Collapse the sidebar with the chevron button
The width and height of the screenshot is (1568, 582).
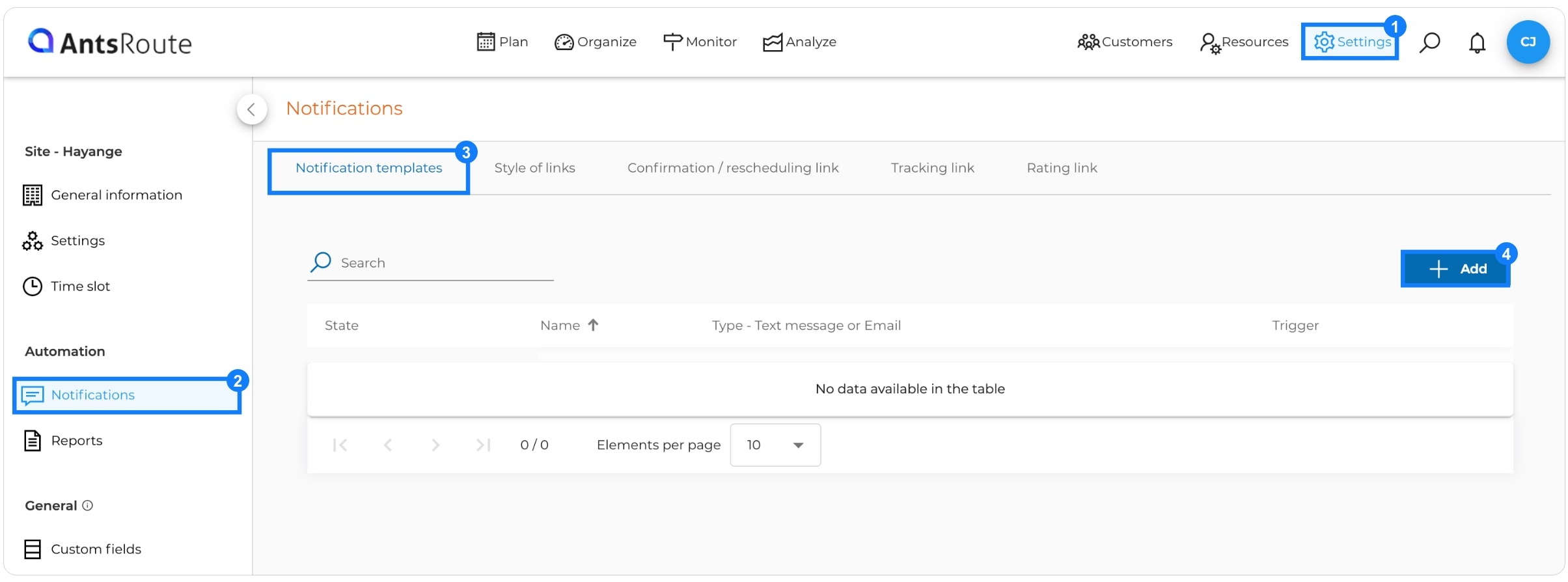click(x=252, y=109)
